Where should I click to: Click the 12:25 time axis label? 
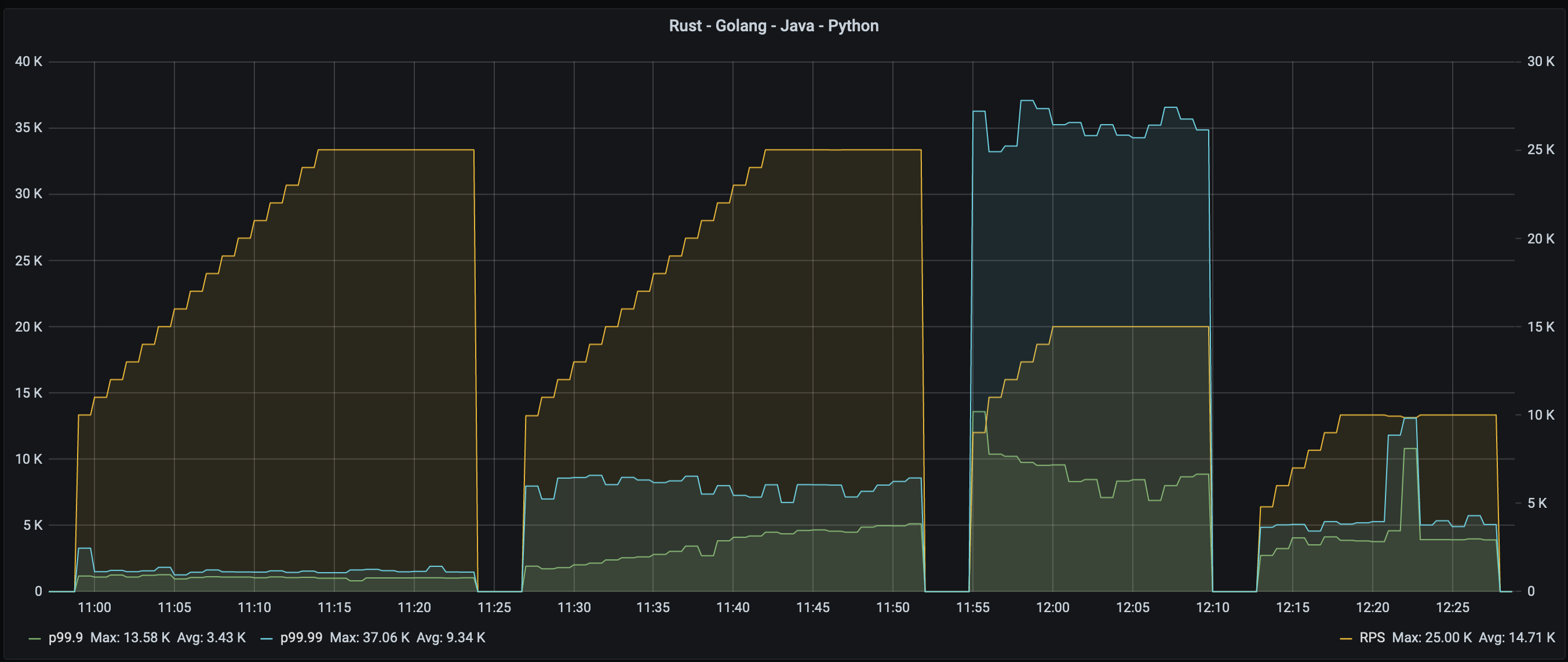pyautogui.click(x=1452, y=607)
